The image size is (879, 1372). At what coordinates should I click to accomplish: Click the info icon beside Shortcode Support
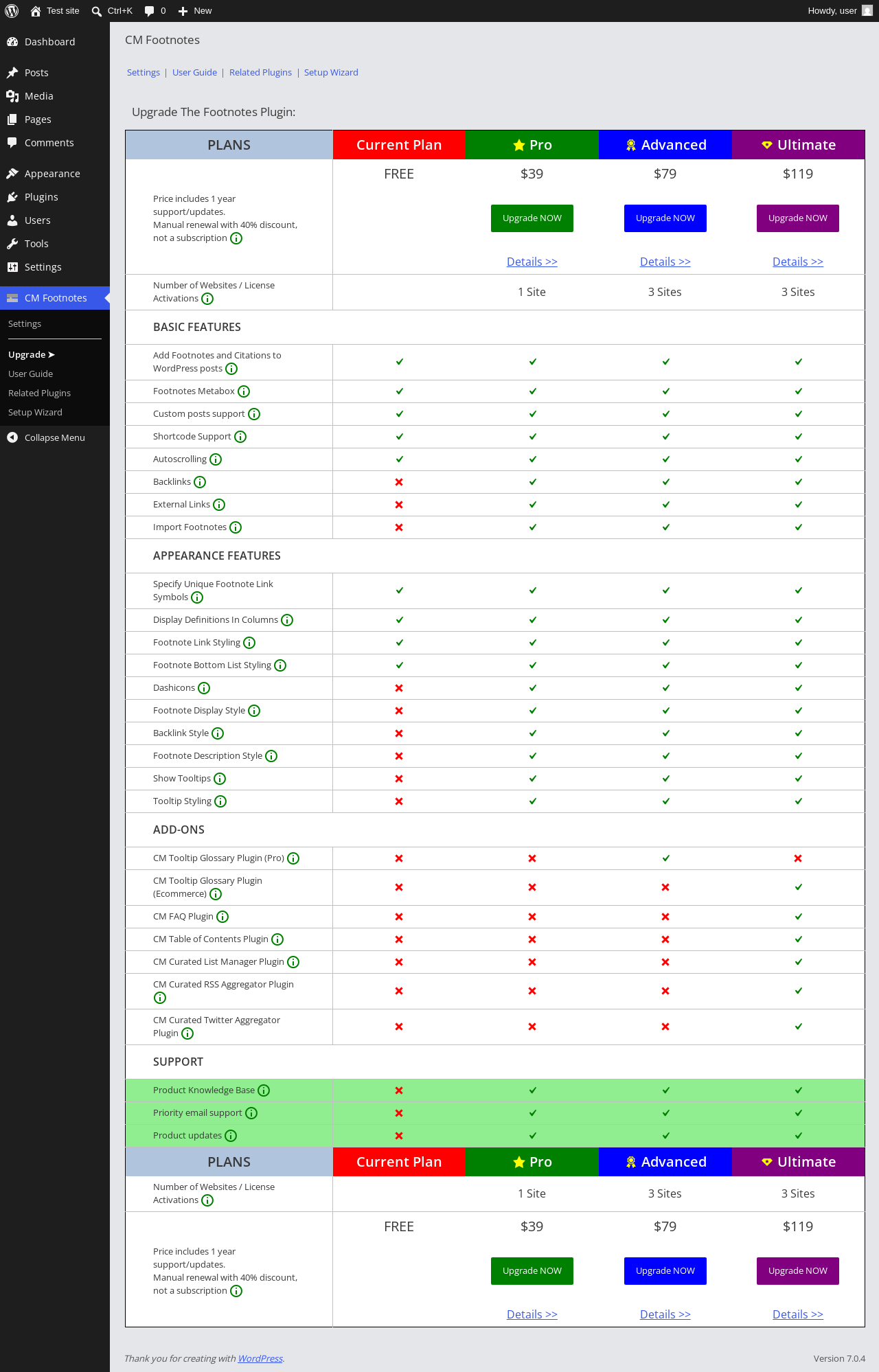click(x=240, y=437)
